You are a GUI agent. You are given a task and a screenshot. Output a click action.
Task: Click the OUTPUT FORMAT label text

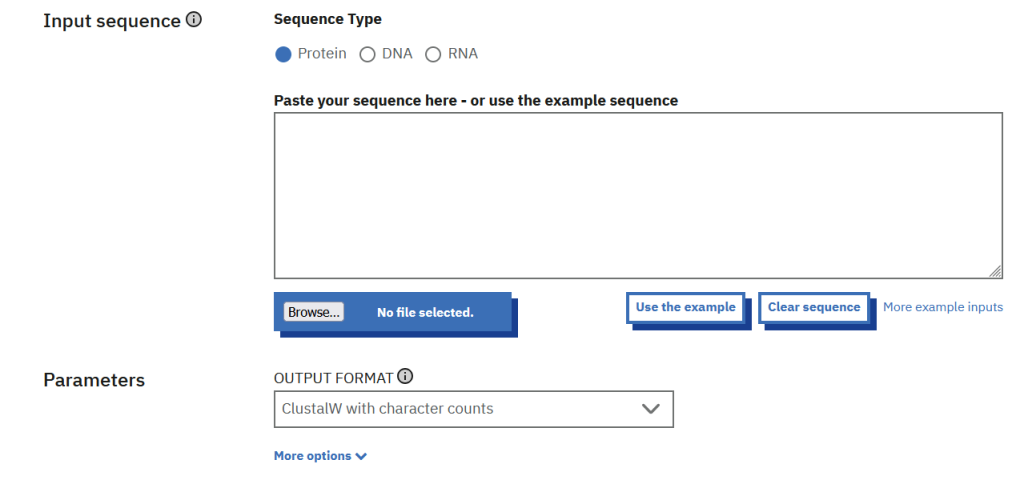333,378
